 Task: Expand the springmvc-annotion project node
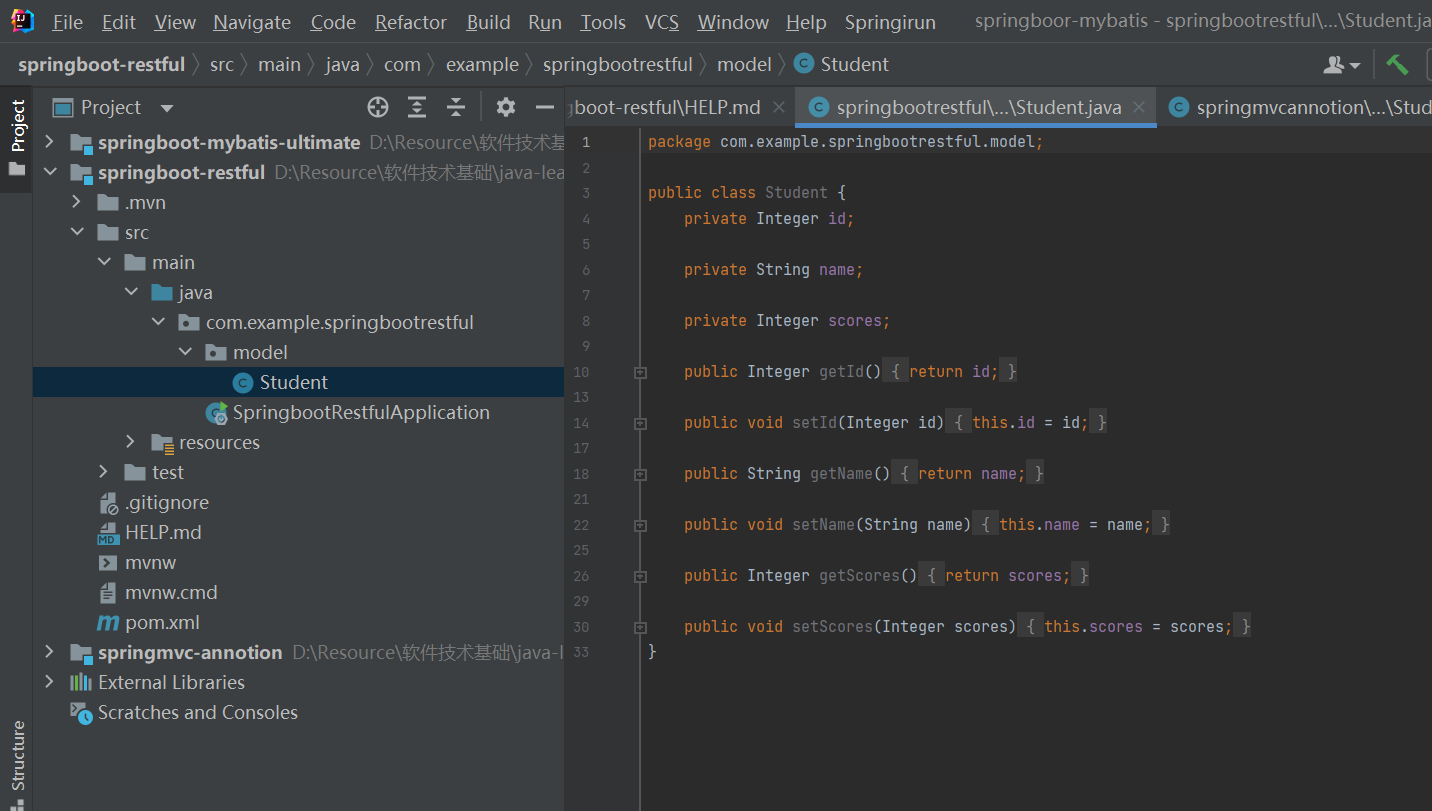(x=49, y=652)
